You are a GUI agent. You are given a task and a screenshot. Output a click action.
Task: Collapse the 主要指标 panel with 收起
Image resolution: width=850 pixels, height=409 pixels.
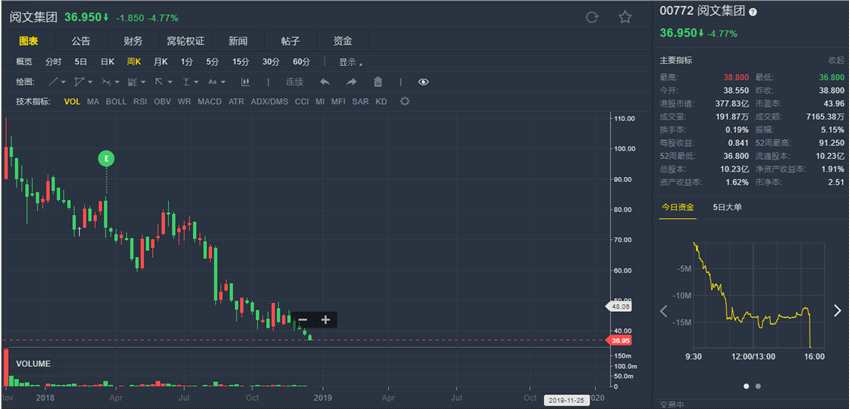(836, 60)
